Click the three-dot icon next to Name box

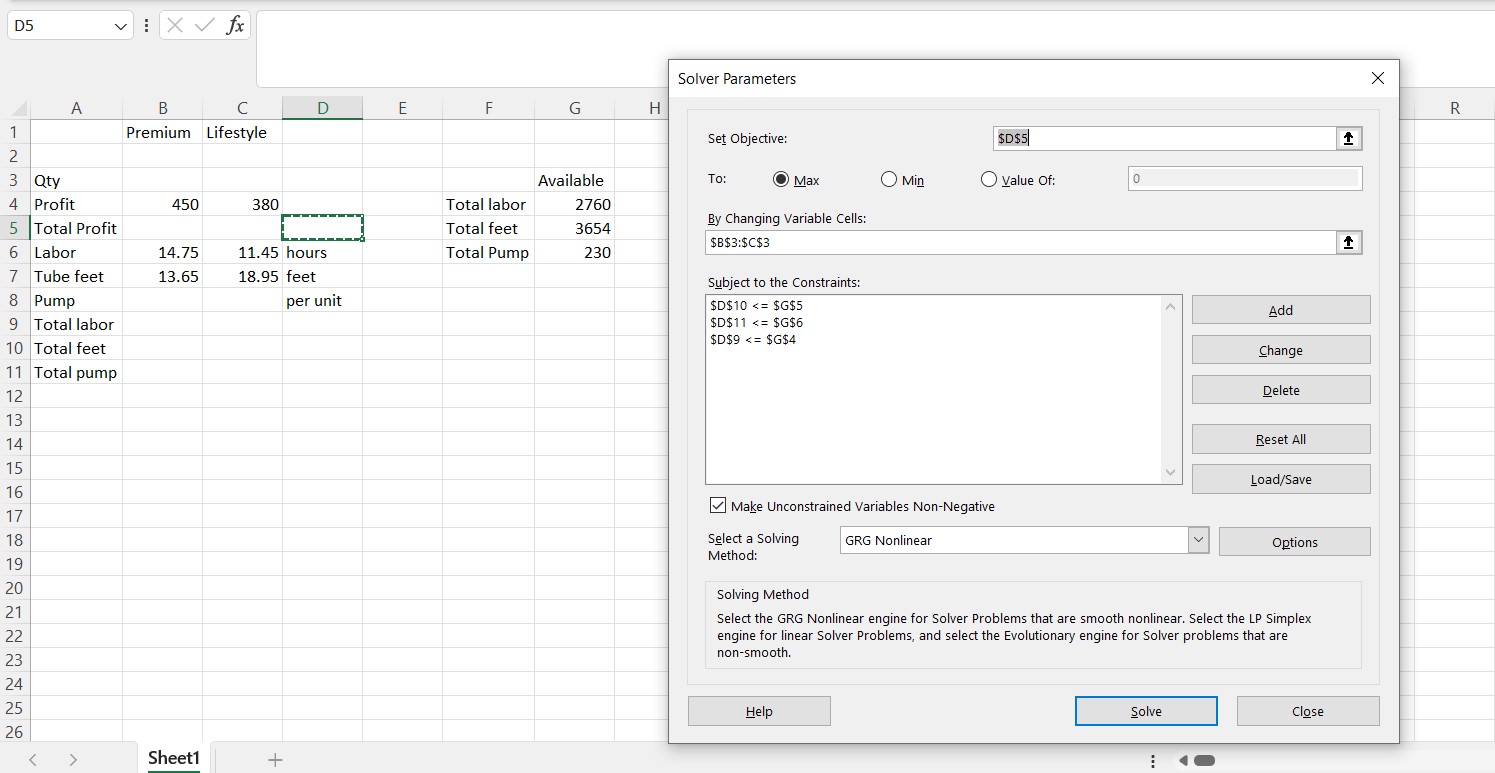(146, 26)
